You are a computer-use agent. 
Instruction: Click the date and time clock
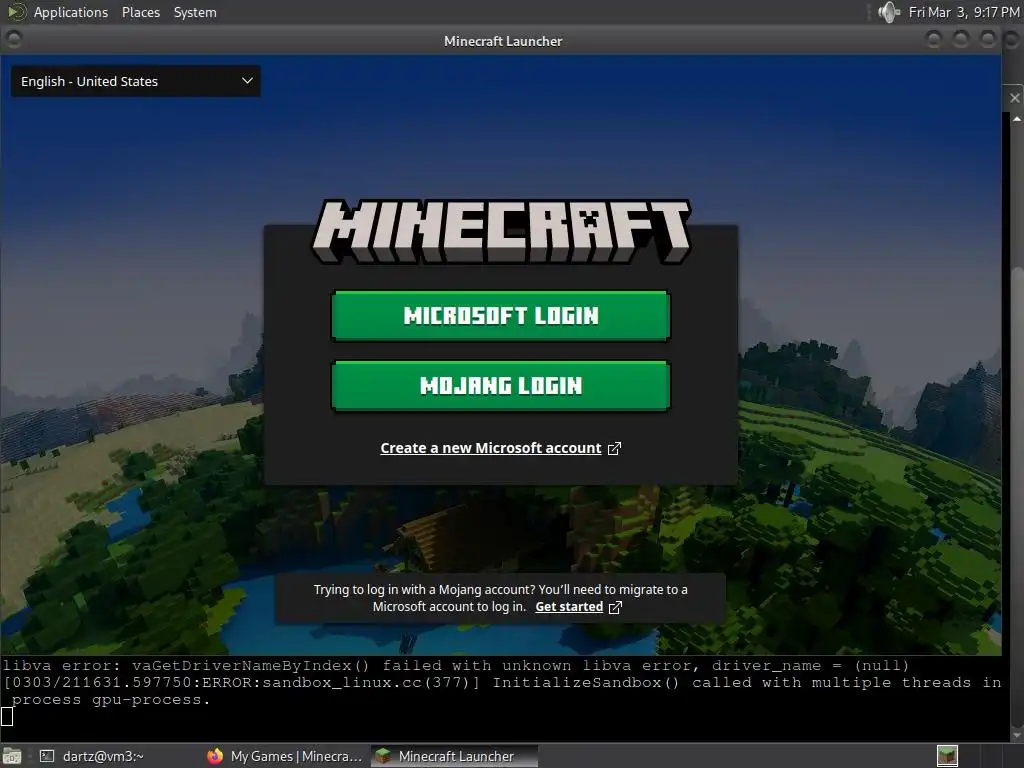pyautogui.click(x=964, y=12)
